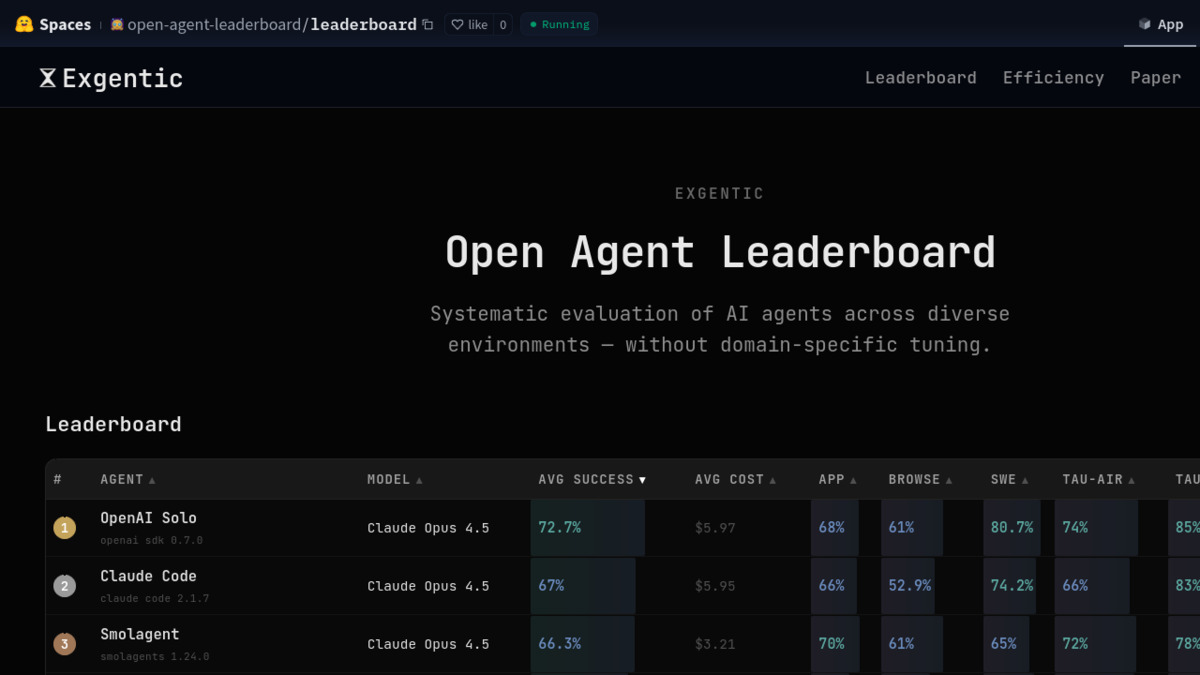Click Claude Opus 4.5 in Smolagent row
This screenshot has width=1200, height=675.
click(x=428, y=644)
